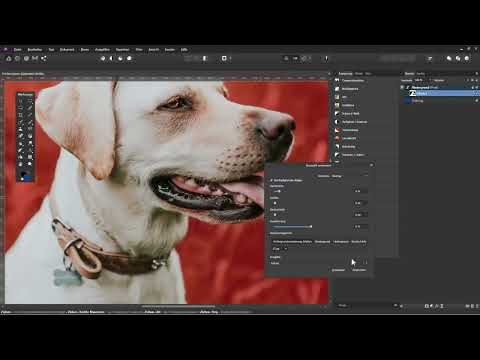Open the Hilfe menu
The image size is (480, 360).
pyautogui.click(x=184, y=50)
